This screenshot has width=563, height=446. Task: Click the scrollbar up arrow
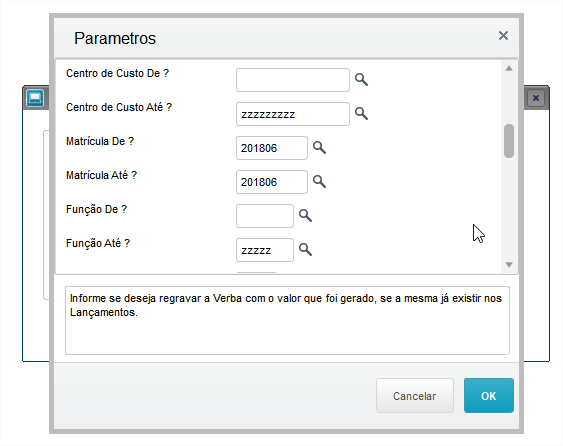pos(509,69)
